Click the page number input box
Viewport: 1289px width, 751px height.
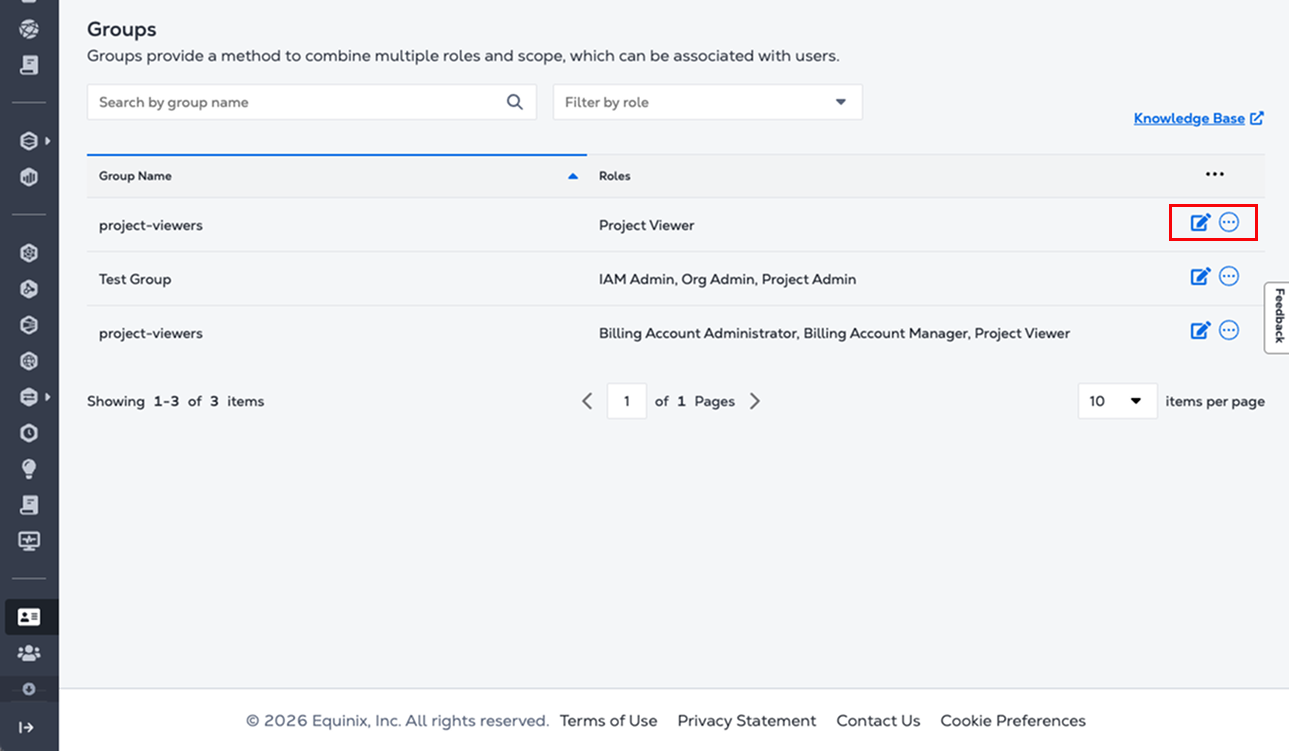(627, 401)
